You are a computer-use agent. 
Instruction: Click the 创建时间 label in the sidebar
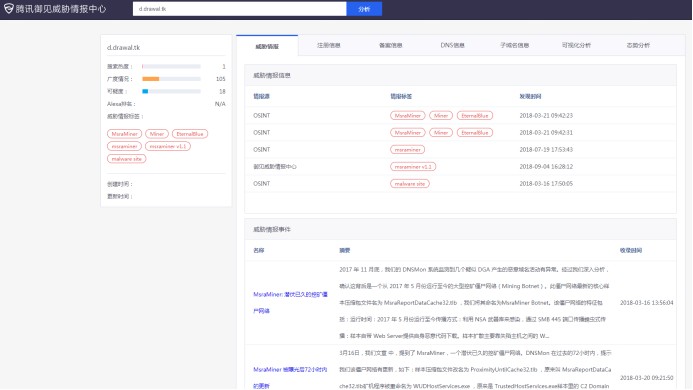pos(120,184)
